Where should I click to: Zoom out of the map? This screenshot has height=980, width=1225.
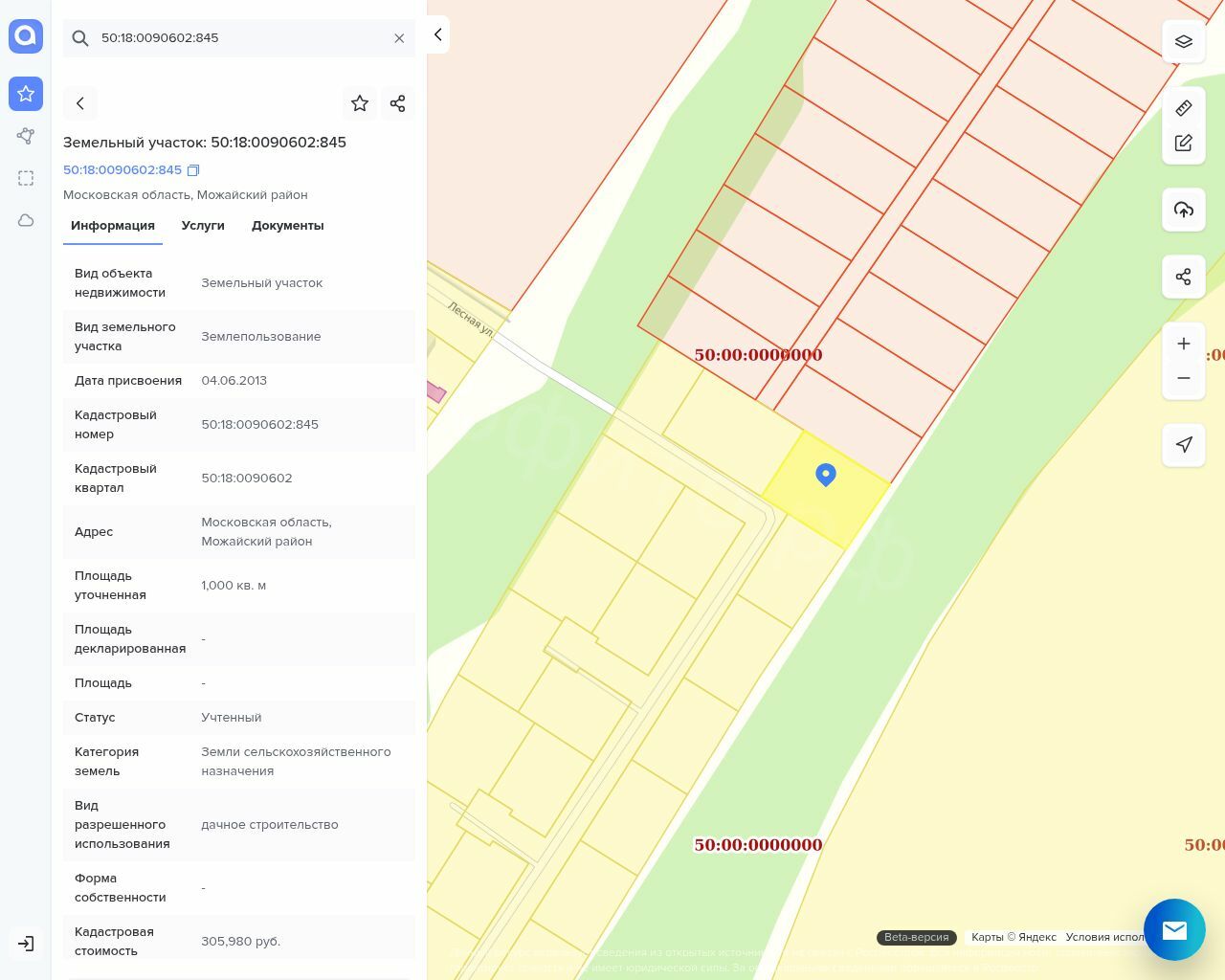tap(1184, 378)
